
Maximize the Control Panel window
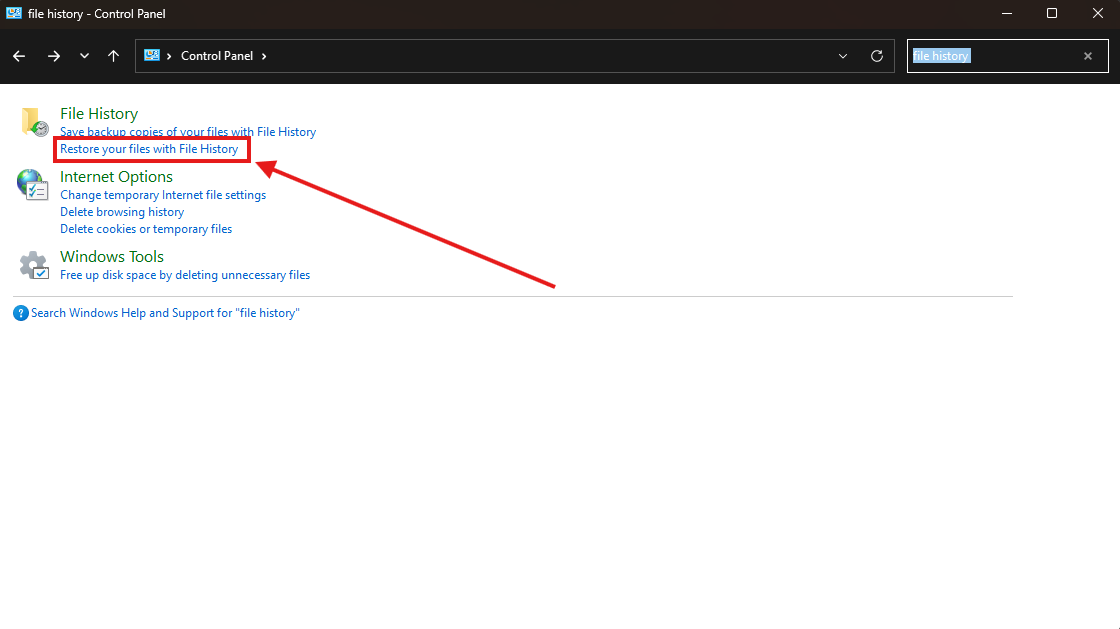[x=1051, y=13]
